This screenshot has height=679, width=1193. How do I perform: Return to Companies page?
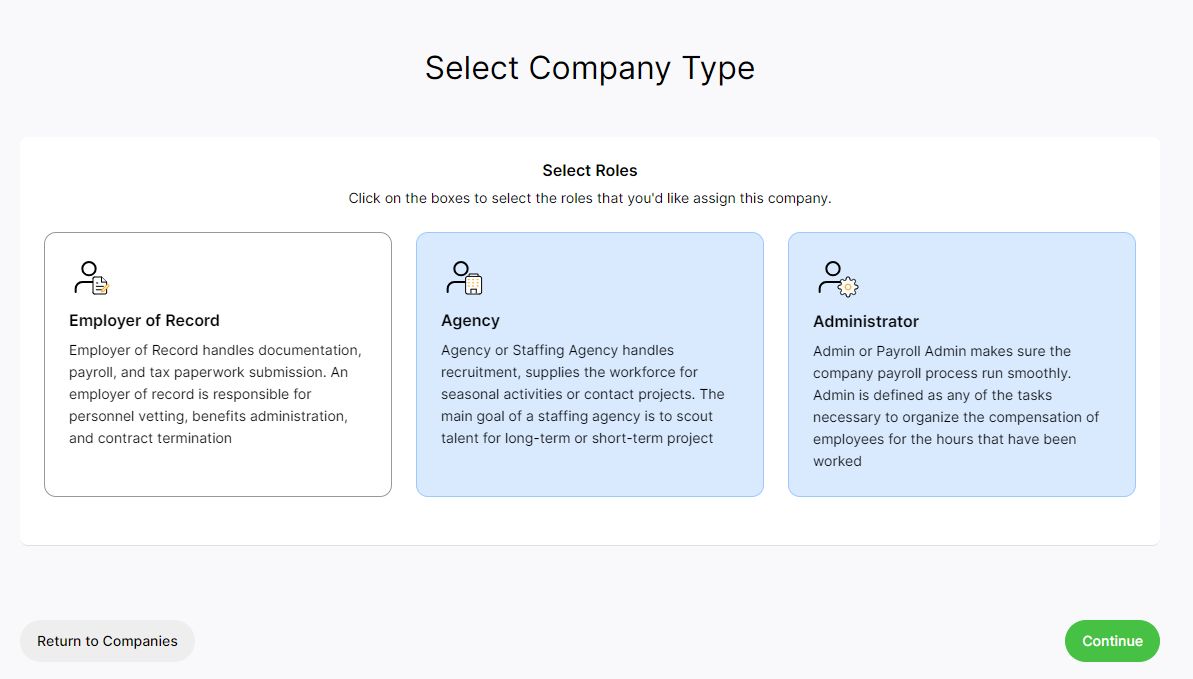(x=107, y=641)
